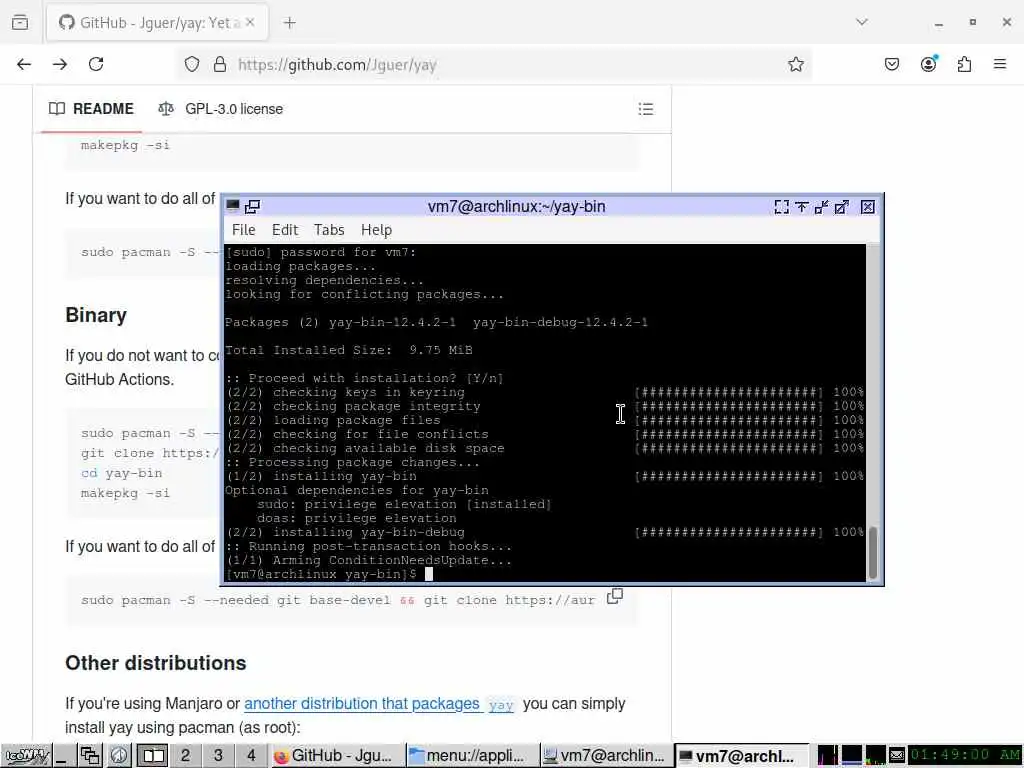This screenshot has height=768, width=1024.
Task: Open the tracking protection shield icon
Action: click(191, 64)
